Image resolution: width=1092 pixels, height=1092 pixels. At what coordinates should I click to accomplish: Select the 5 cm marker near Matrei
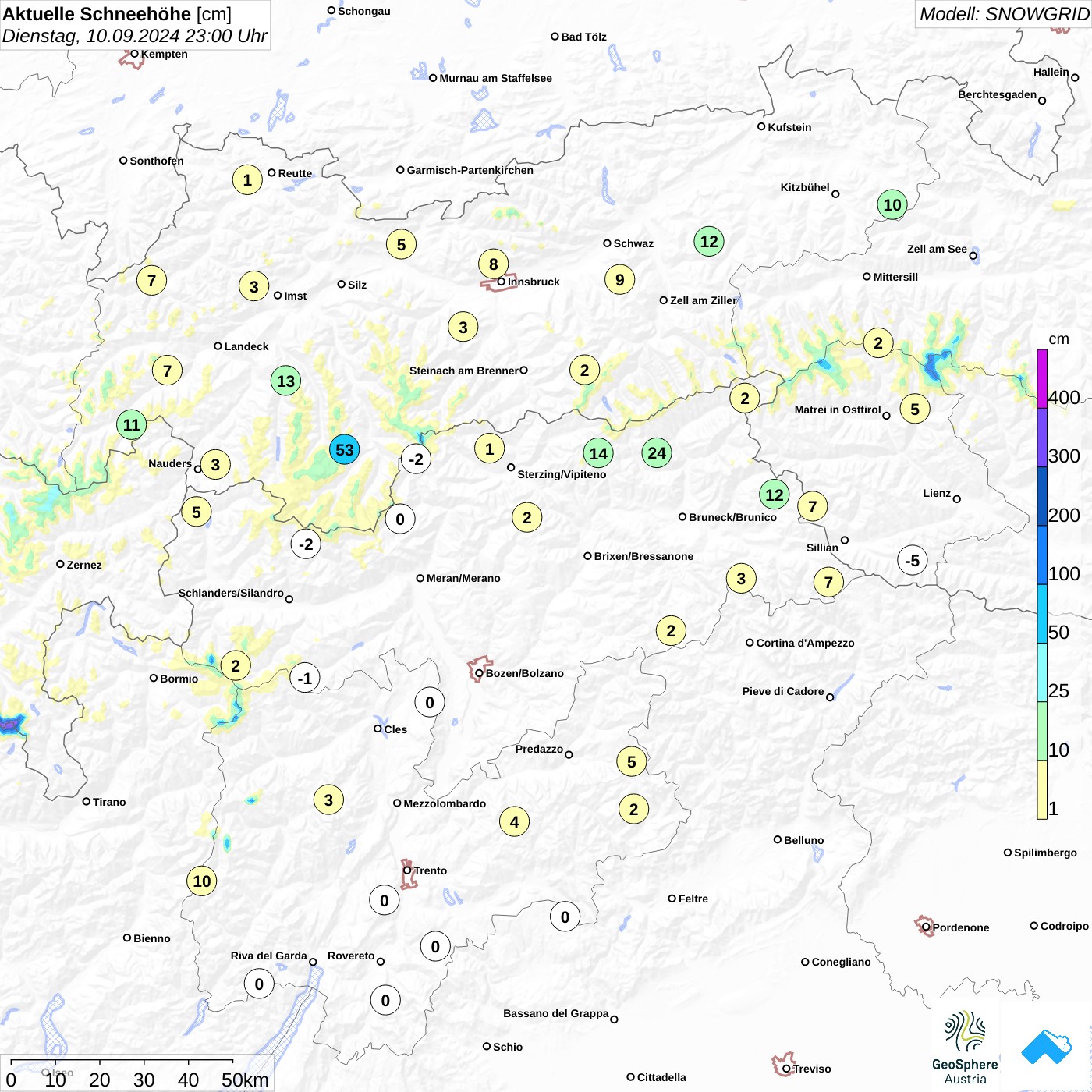pos(915,409)
